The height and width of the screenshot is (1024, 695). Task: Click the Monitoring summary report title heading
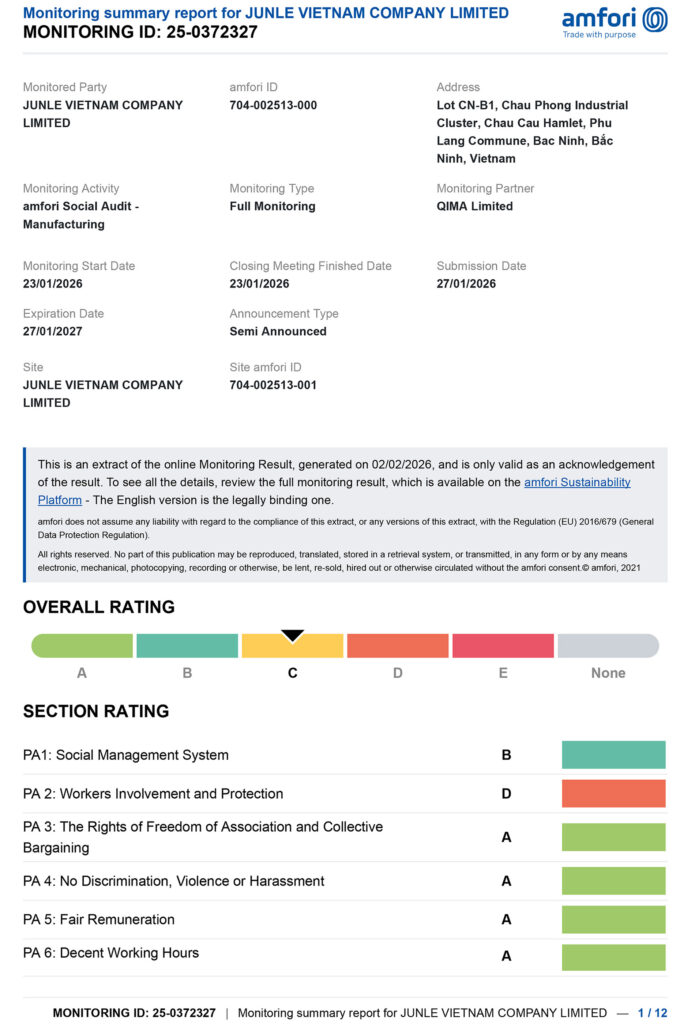click(265, 13)
